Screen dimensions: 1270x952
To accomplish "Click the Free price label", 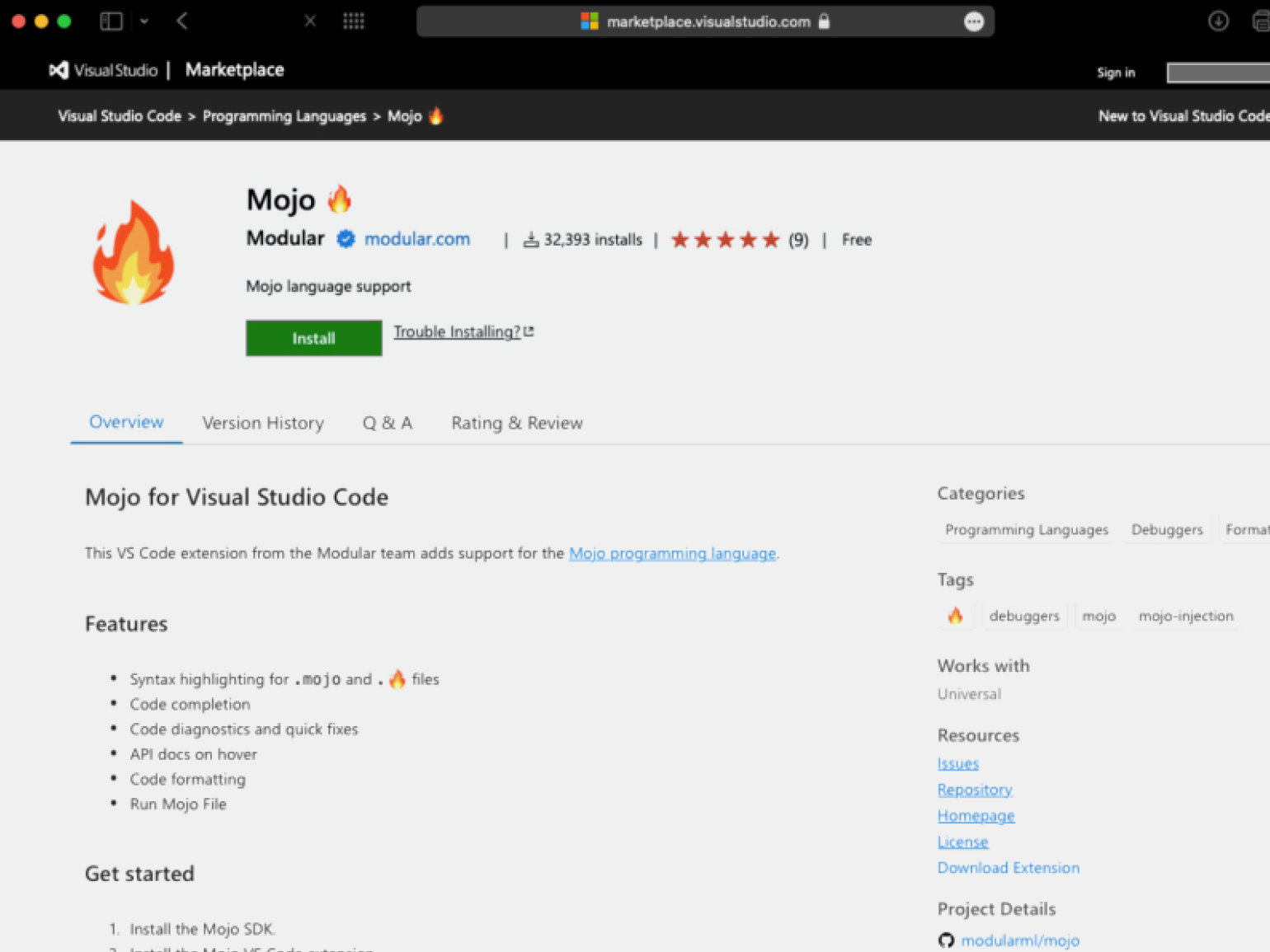I will tap(857, 240).
